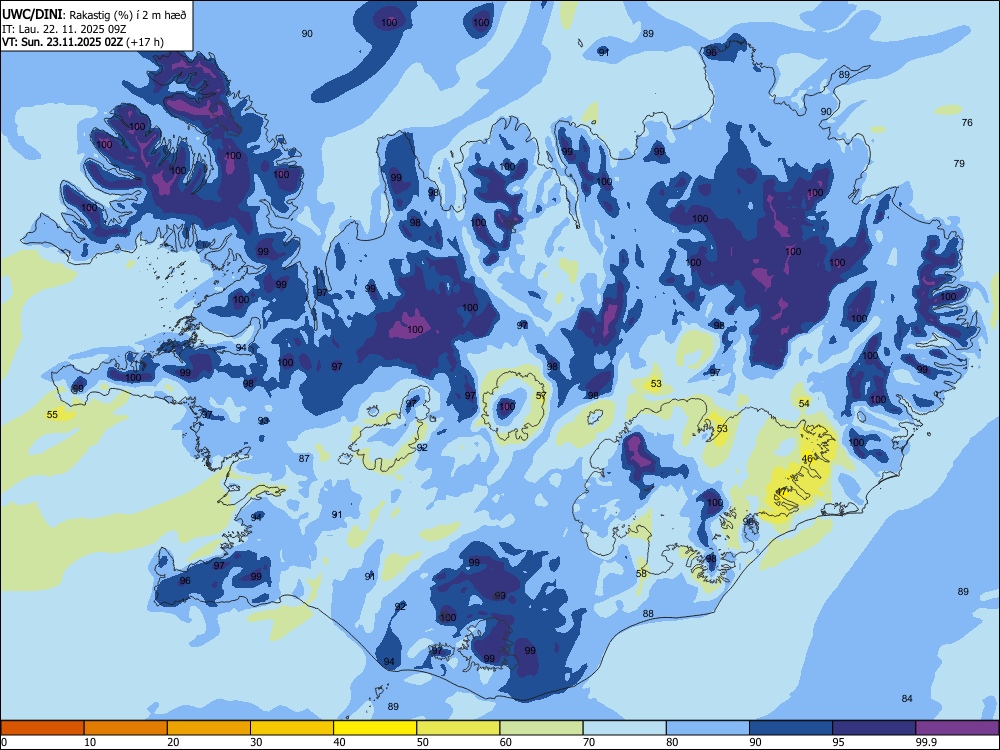Pick the bright yellow 40–50 legend swatch

pos(375,728)
